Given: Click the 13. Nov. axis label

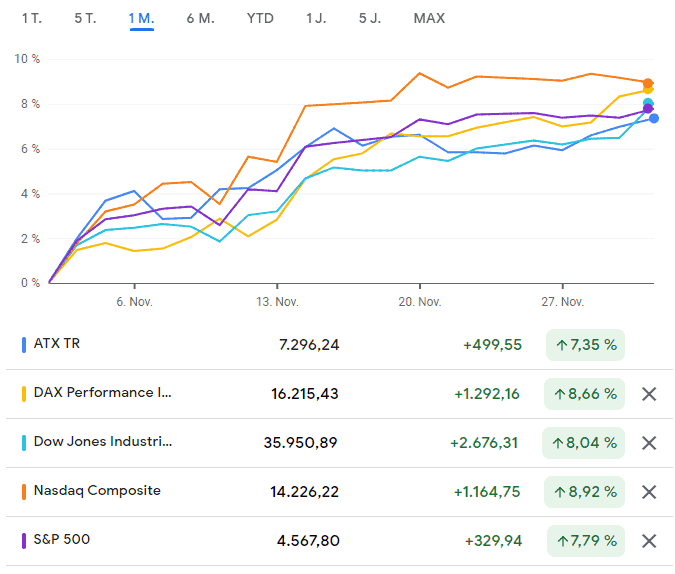Looking at the screenshot, I should [x=277, y=302].
